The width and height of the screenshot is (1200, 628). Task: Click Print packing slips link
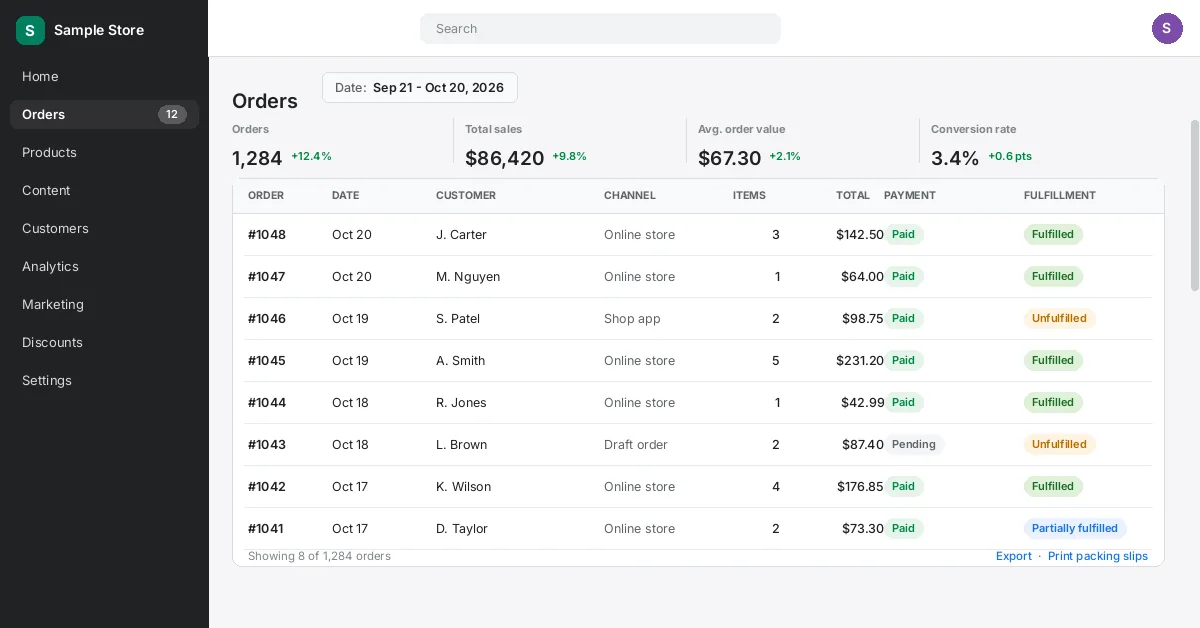[x=1098, y=556]
